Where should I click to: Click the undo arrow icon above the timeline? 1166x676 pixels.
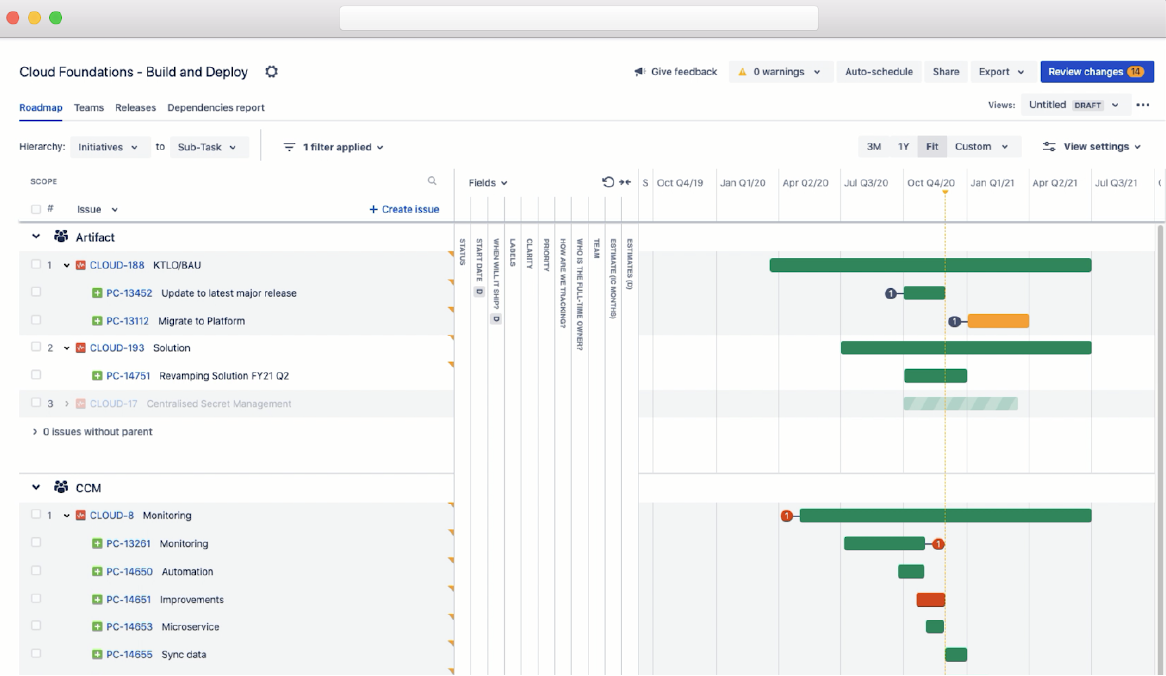pos(608,182)
